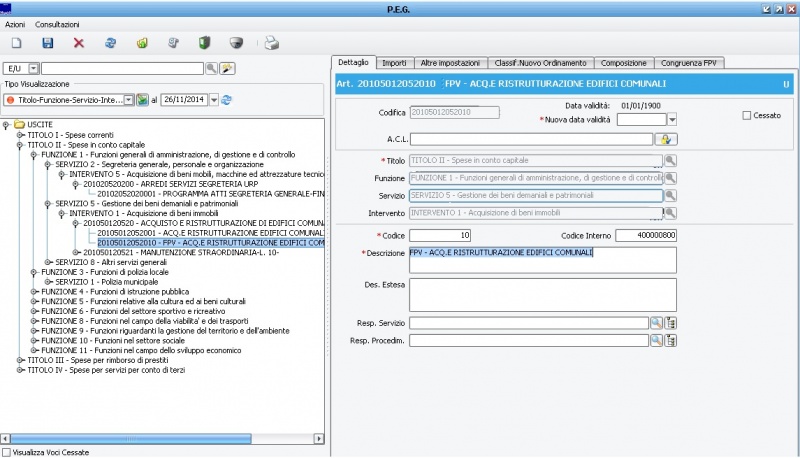Click search magnifier beside Titolo field

(x=671, y=160)
